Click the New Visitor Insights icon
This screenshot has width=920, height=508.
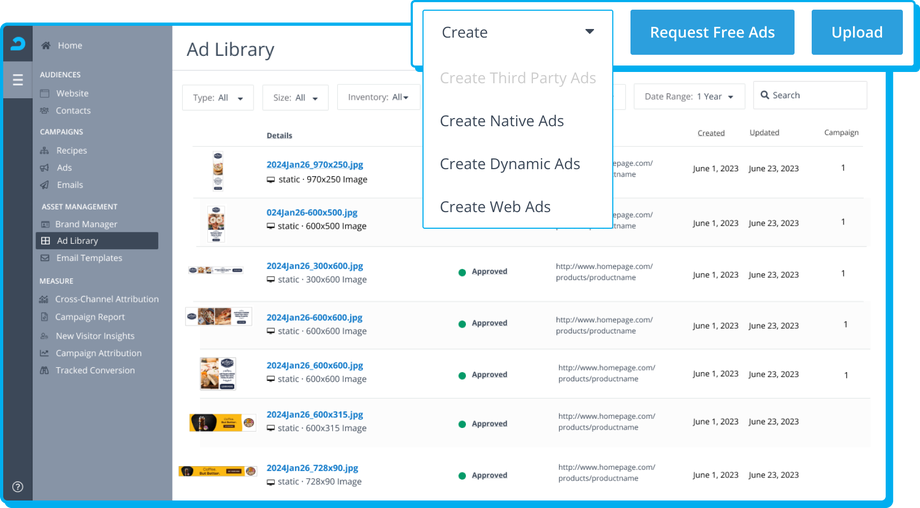tap(44, 336)
